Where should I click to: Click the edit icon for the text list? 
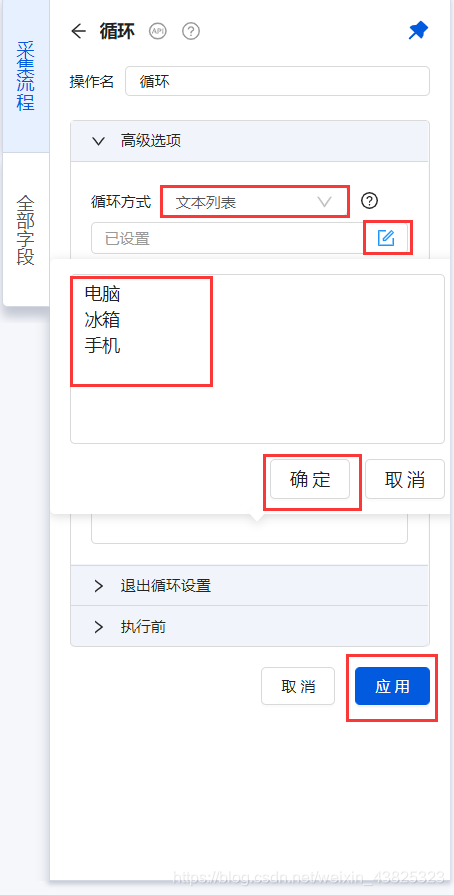(x=387, y=237)
